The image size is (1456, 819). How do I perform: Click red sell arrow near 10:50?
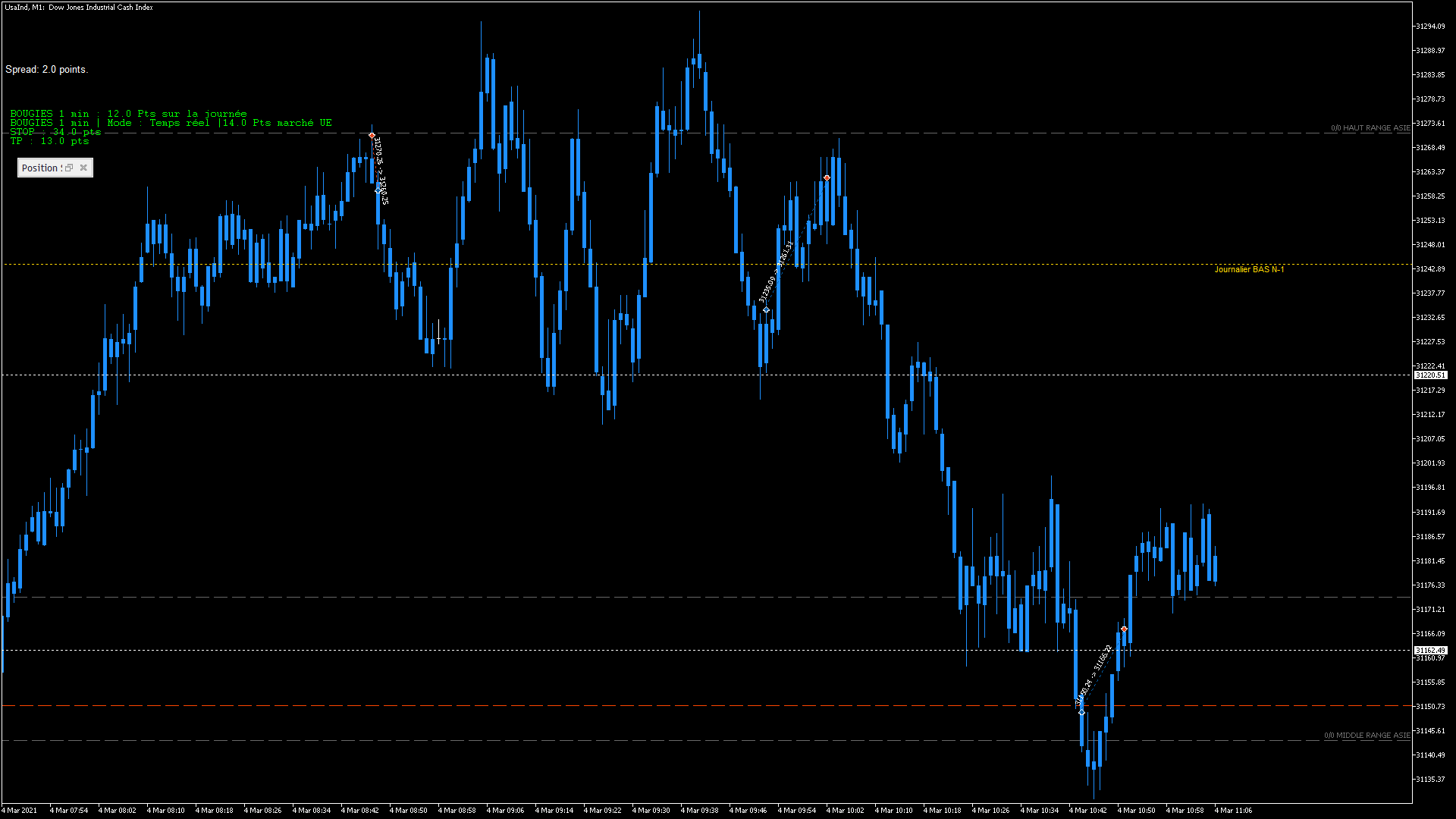click(1124, 629)
